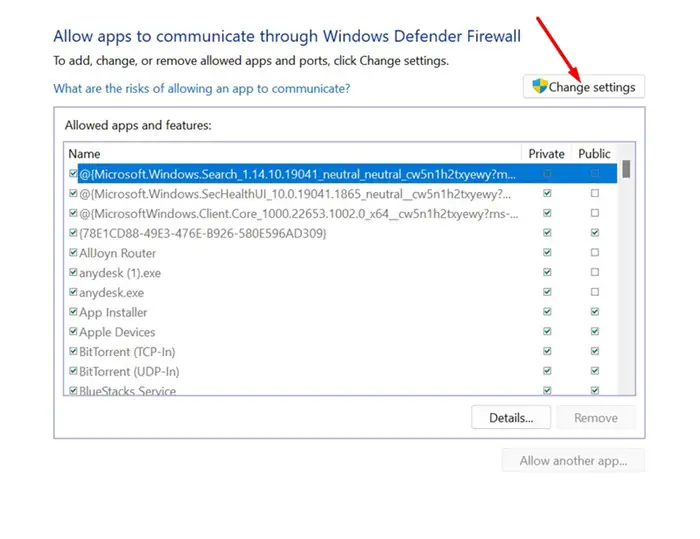Viewport: 700px width, 539px height.
Task: Click the Private column header
Action: click(x=546, y=154)
